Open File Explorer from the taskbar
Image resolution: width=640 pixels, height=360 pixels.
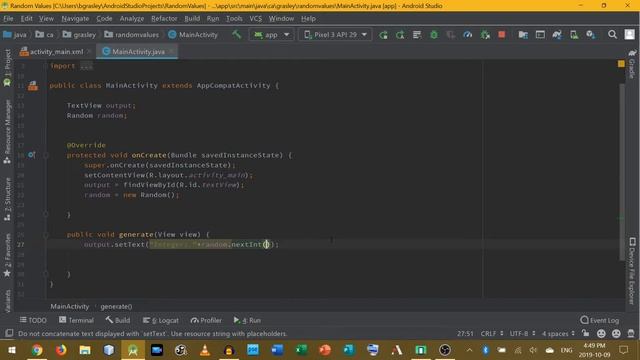[x=85, y=350]
